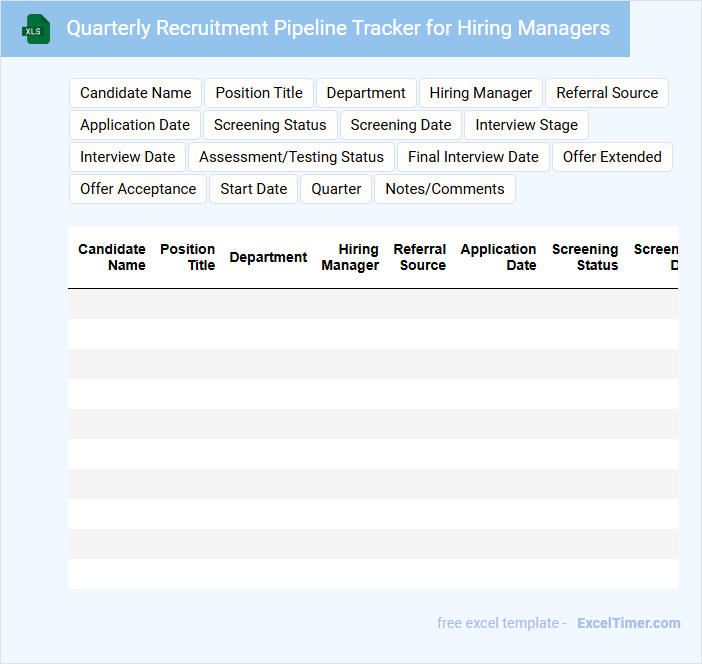This screenshot has width=702, height=664.
Task: Select the Screening Status column header
Action: pos(585,257)
